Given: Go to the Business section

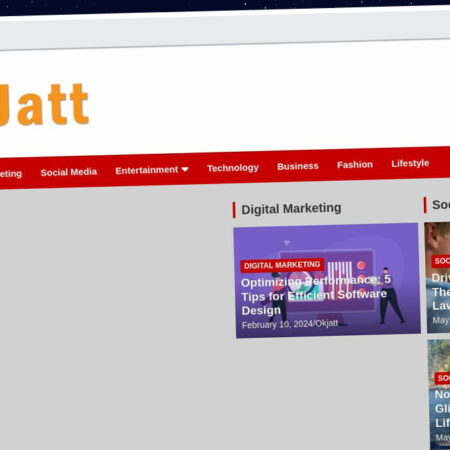Looking at the screenshot, I should tap(298, 166).
